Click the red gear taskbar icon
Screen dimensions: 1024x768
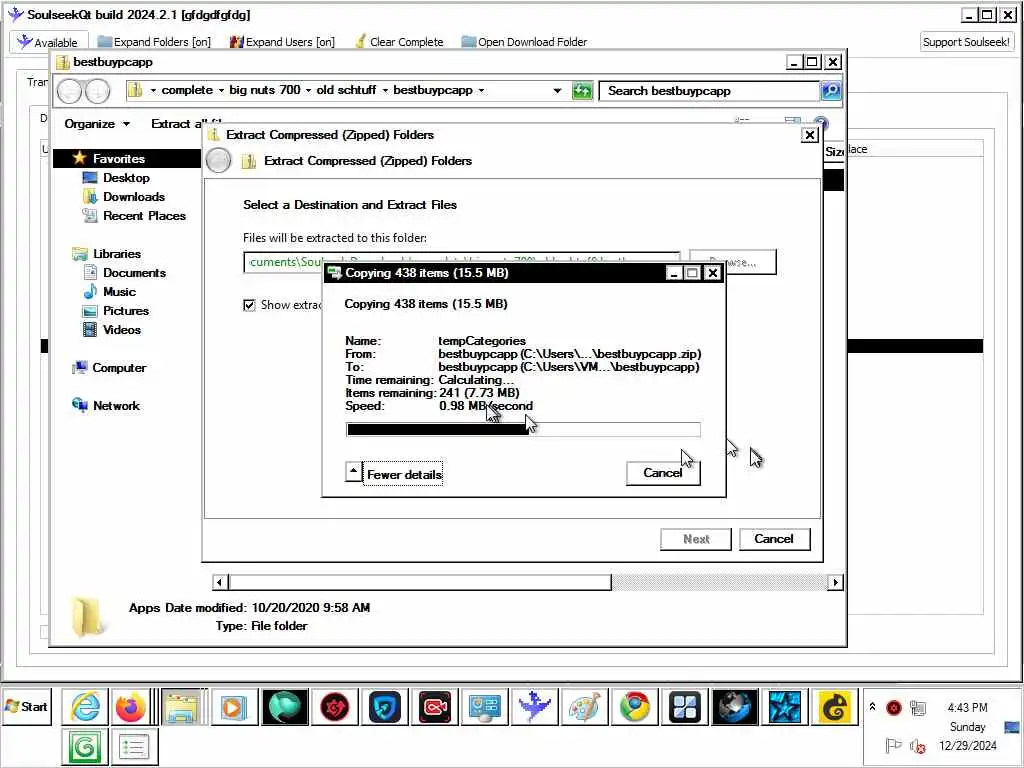pyautogui.click(x=334, y=707)
